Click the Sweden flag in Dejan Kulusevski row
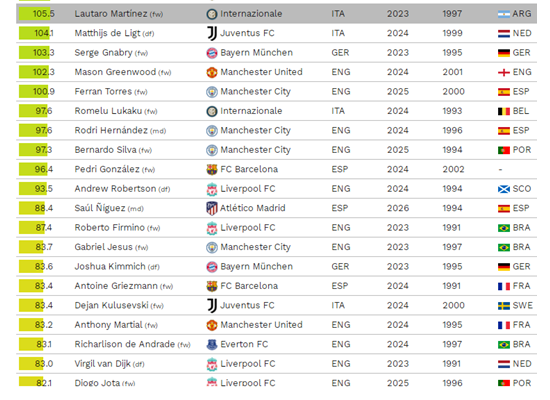Image resolution: width=550 pixels, height=400 pixels. coord(504,306)
